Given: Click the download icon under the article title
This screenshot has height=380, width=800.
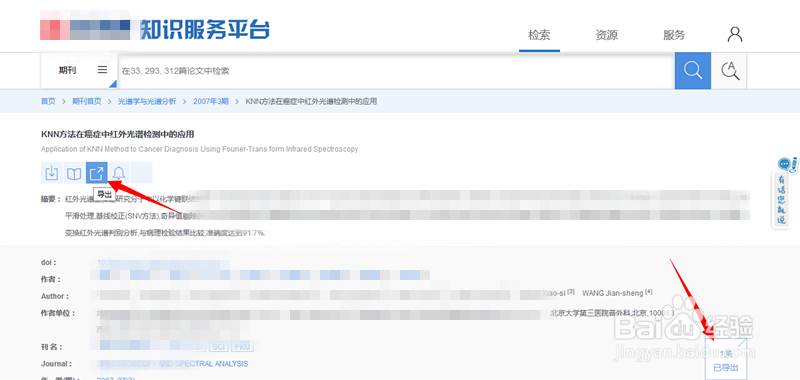Looking at the screenshot, I should pos(52,173).
